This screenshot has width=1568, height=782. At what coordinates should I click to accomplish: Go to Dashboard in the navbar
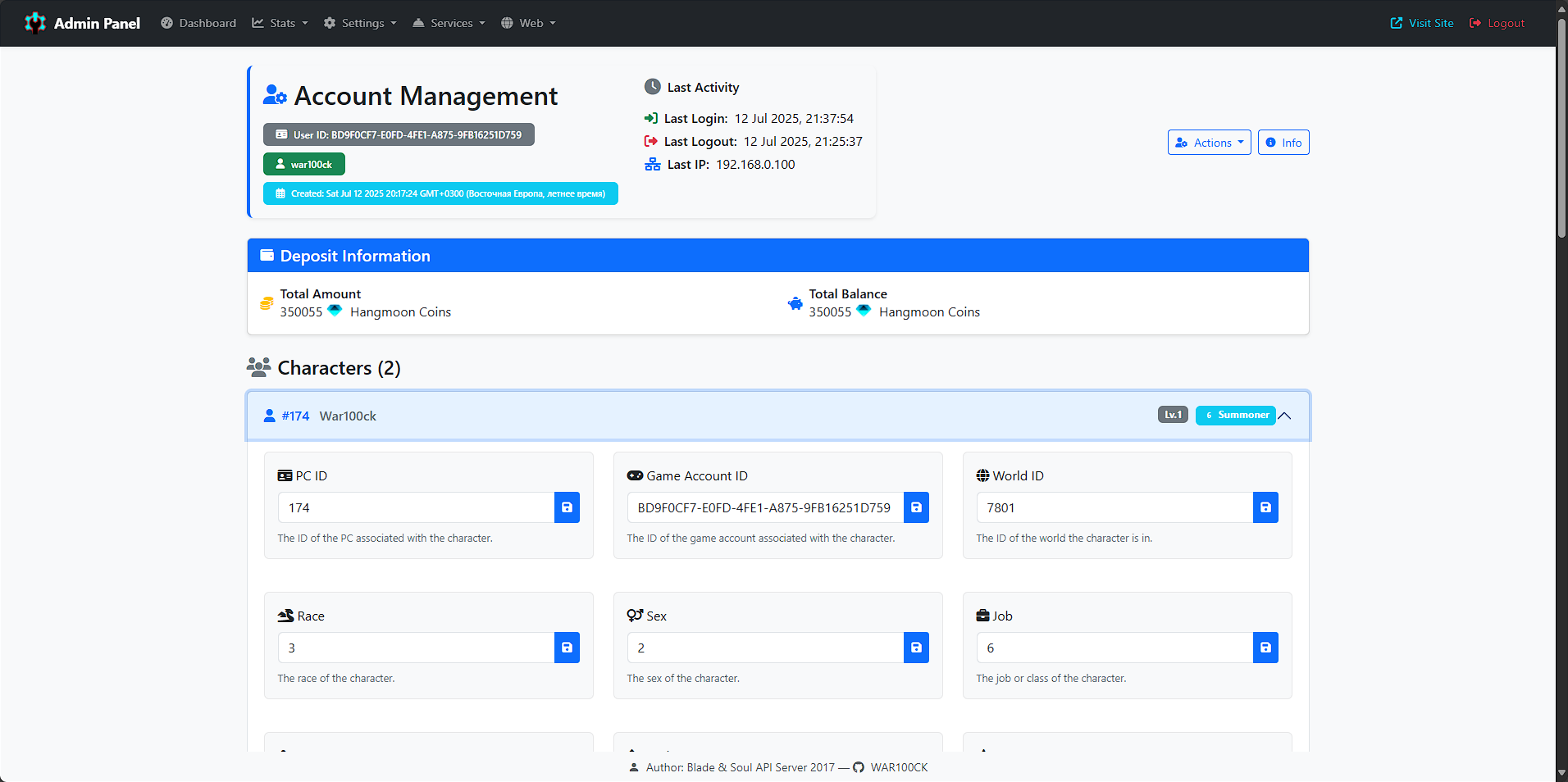click(x=198, y=23)
